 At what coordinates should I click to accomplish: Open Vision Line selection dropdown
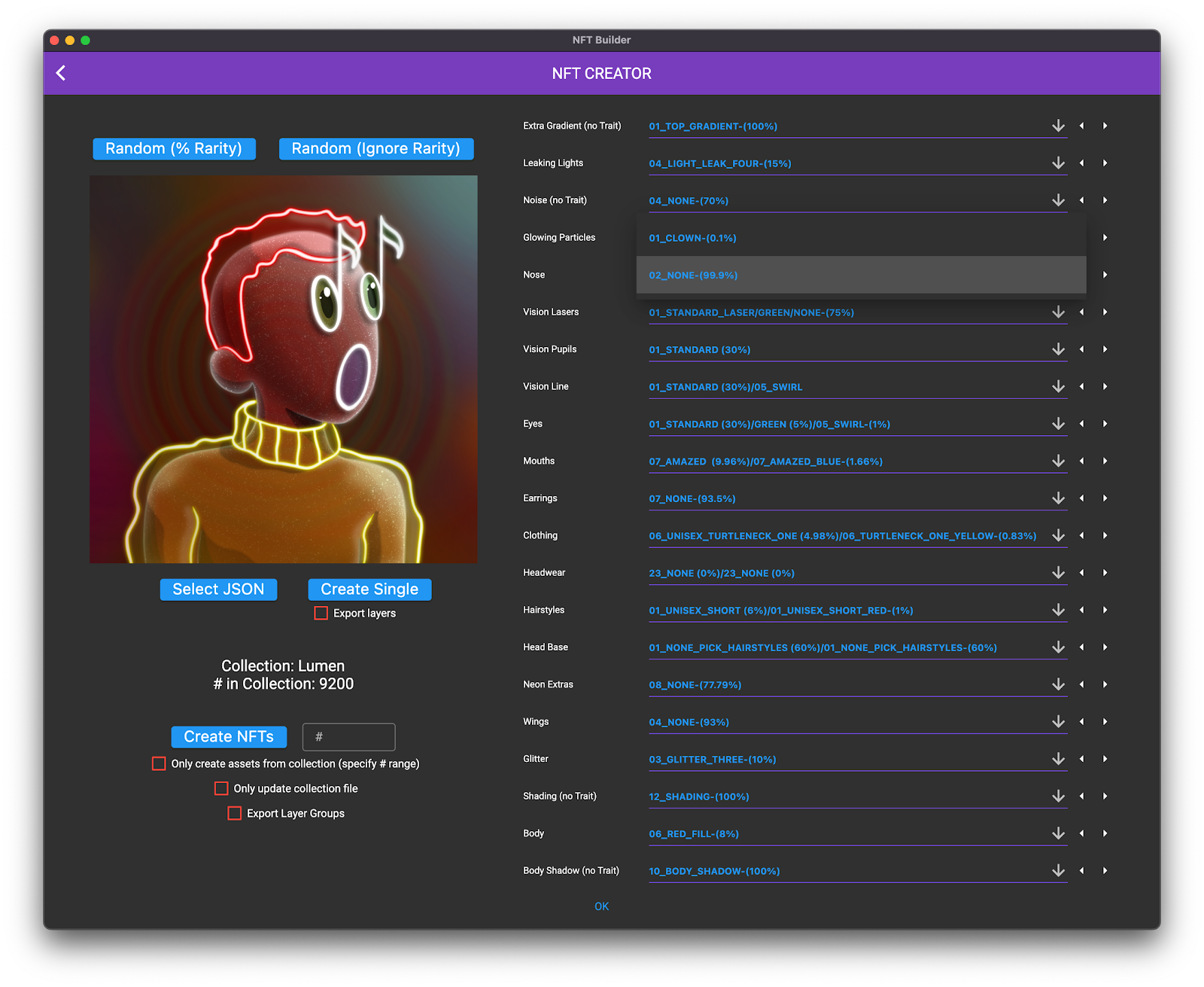click(858, 387)
